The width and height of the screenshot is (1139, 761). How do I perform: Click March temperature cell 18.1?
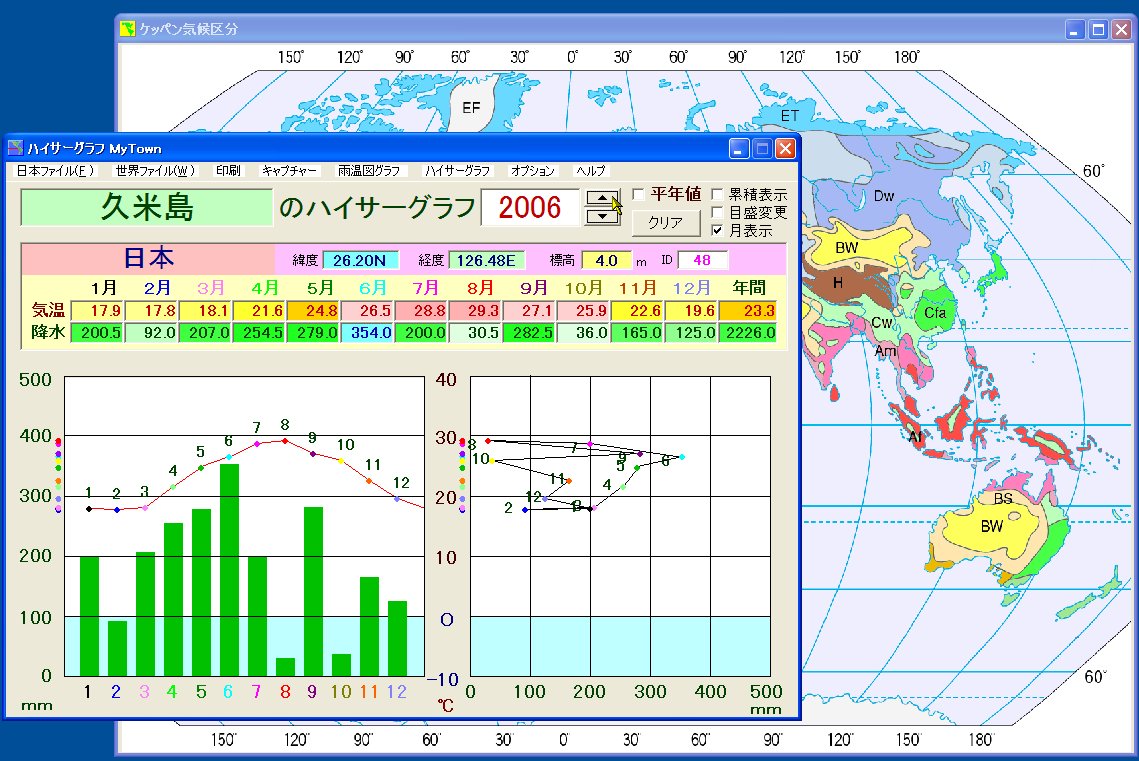coord(205,311)
